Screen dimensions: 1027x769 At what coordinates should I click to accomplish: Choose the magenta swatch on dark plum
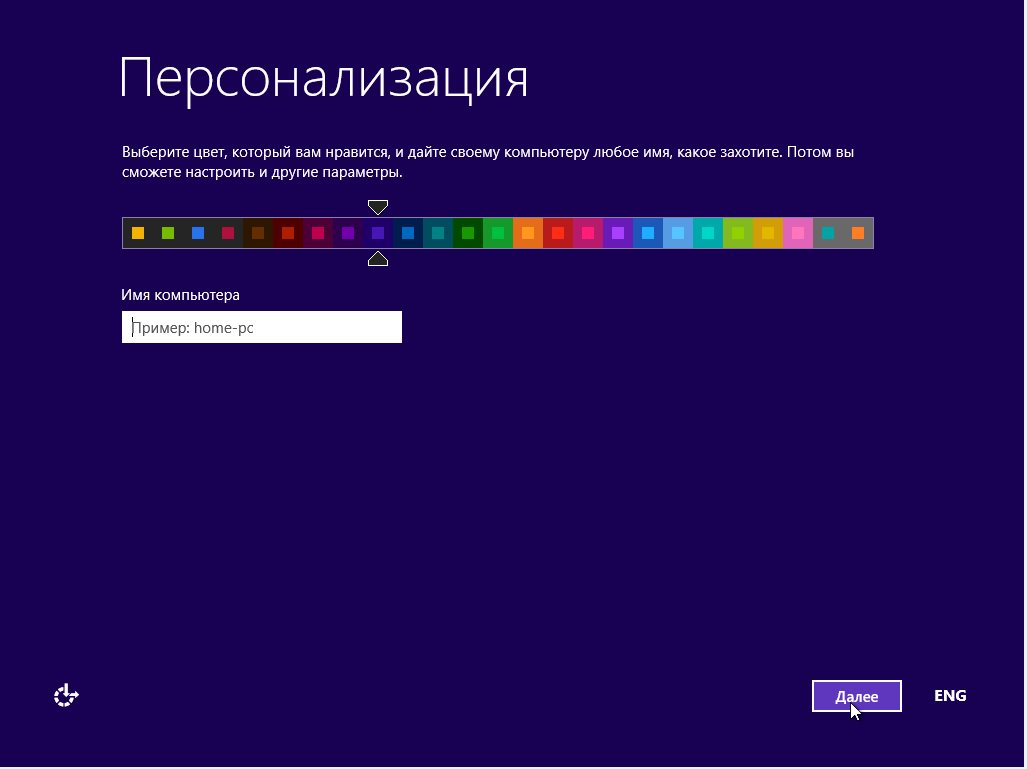click(318, 234)
